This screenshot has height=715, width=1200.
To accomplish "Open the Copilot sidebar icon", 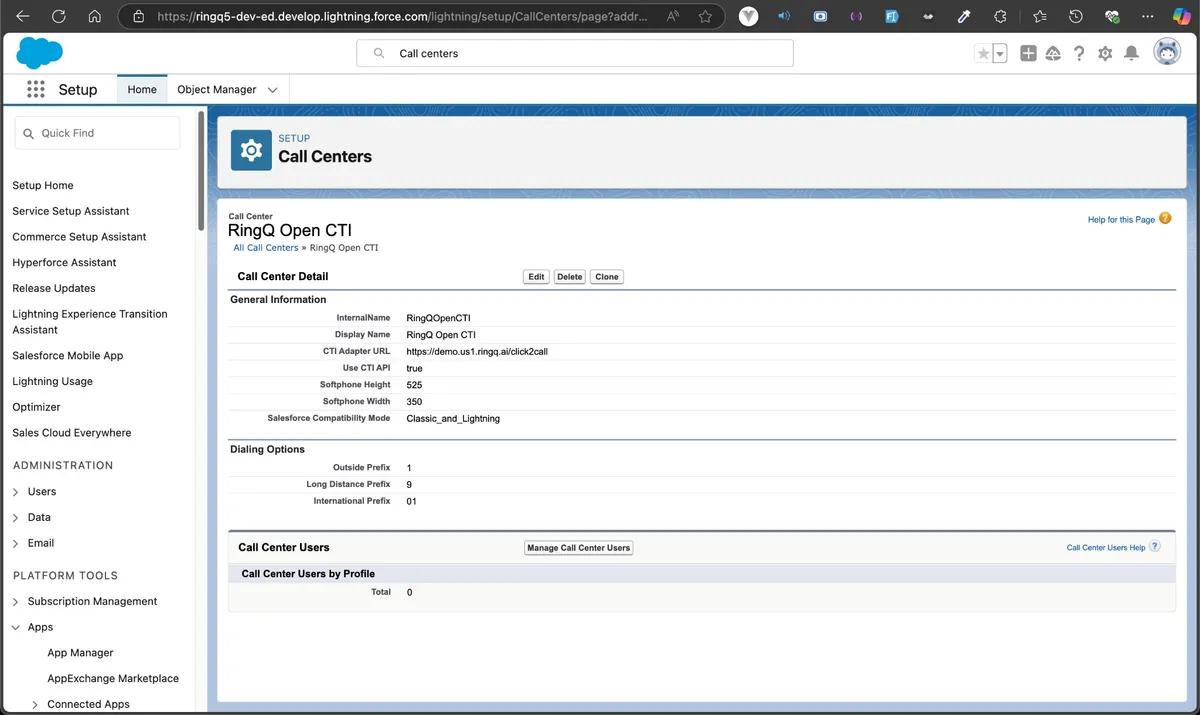I will tap(1181, 16).
